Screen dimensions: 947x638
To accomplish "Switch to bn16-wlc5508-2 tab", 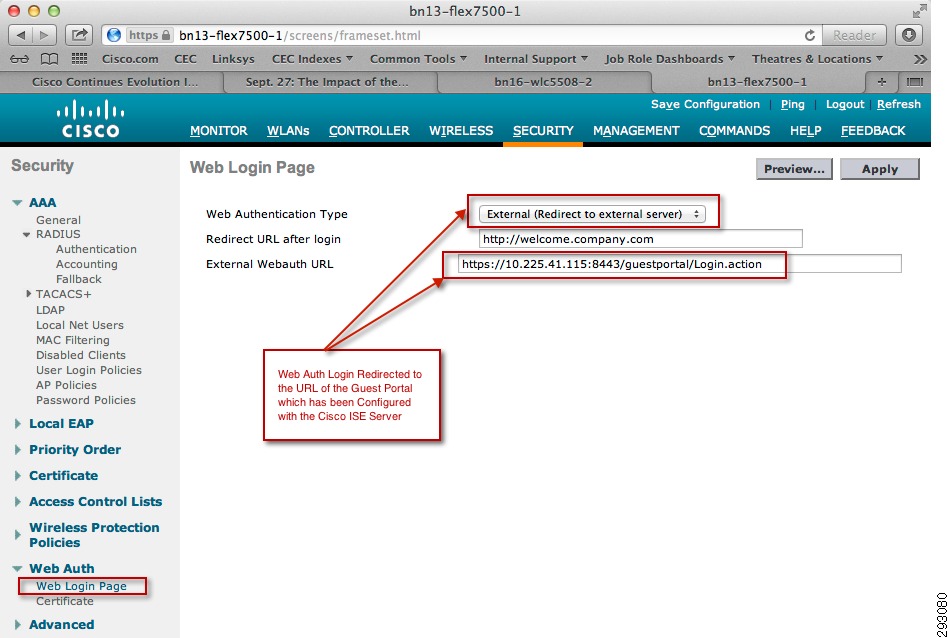I will (543, 82).
